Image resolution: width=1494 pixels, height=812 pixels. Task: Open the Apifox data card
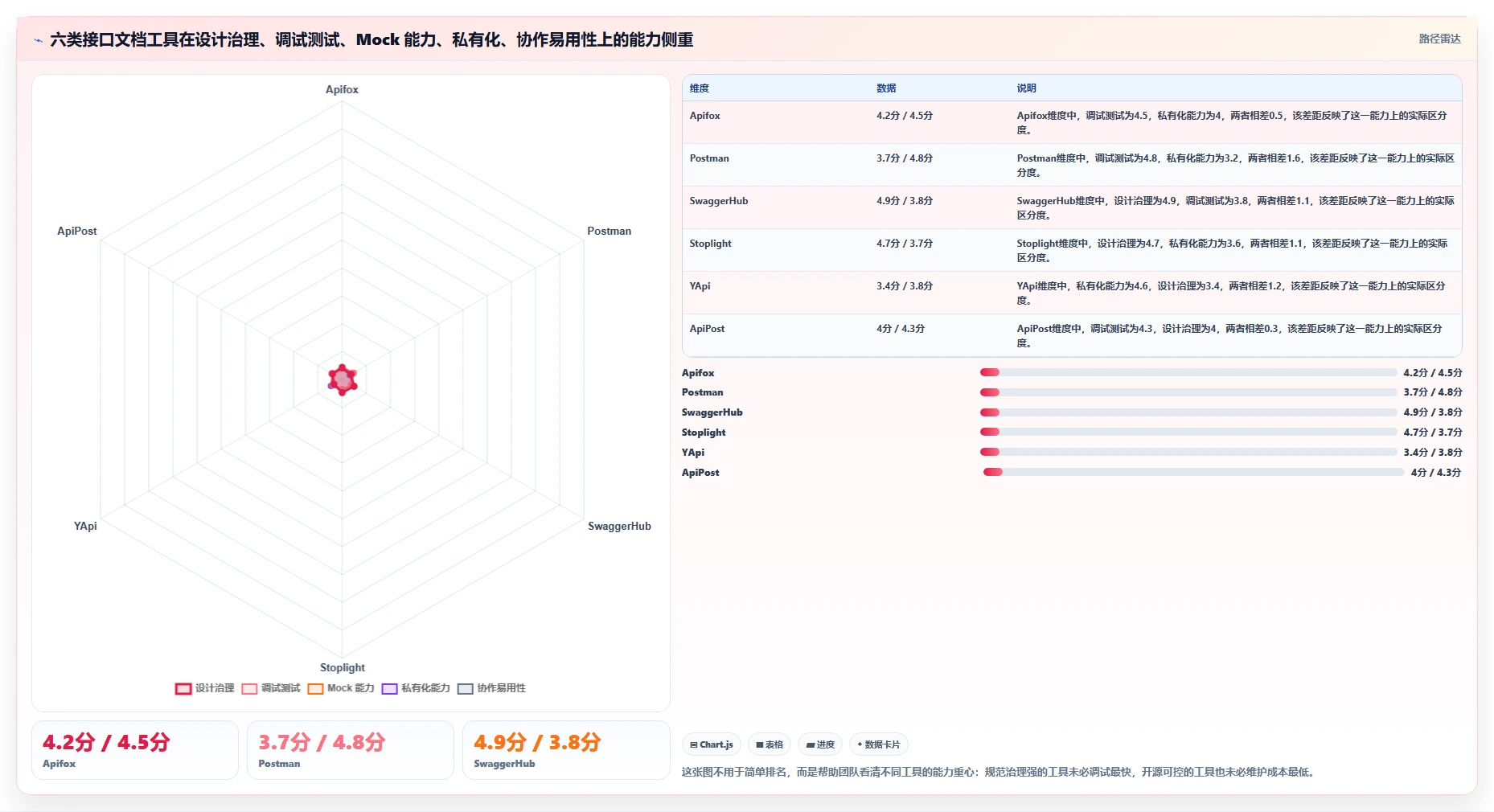(135, 750)
